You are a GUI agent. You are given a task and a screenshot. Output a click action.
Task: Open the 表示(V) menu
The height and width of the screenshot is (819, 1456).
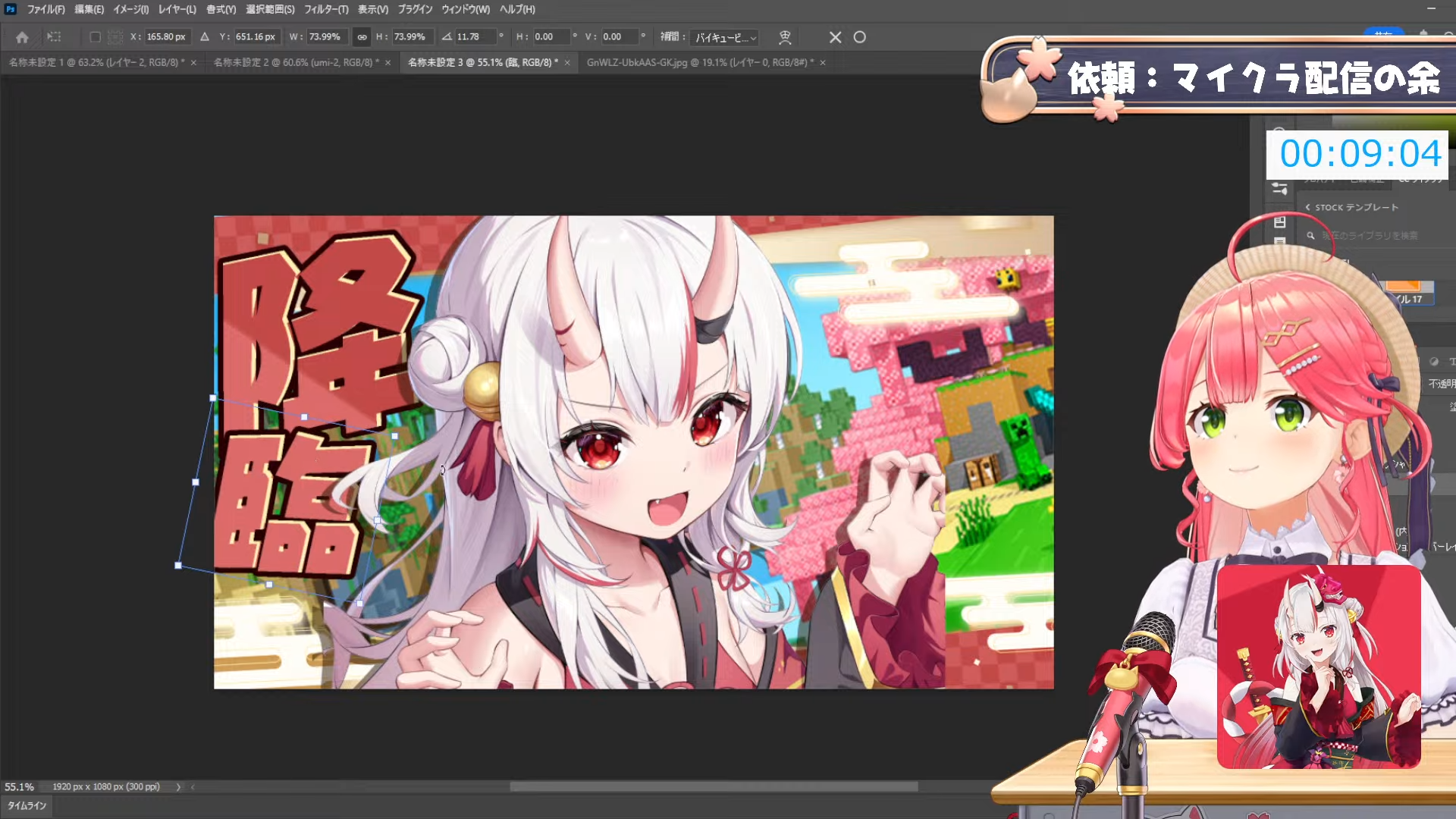coord(373,9)
